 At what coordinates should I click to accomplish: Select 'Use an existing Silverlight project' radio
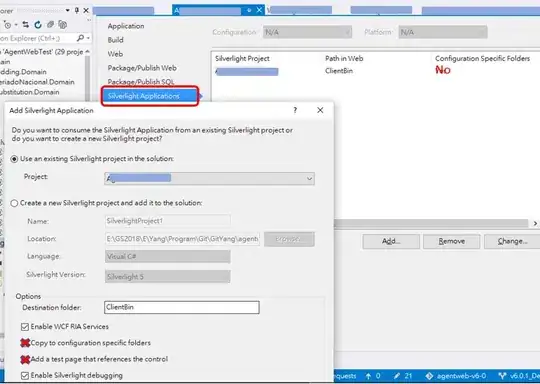(14, 159)
